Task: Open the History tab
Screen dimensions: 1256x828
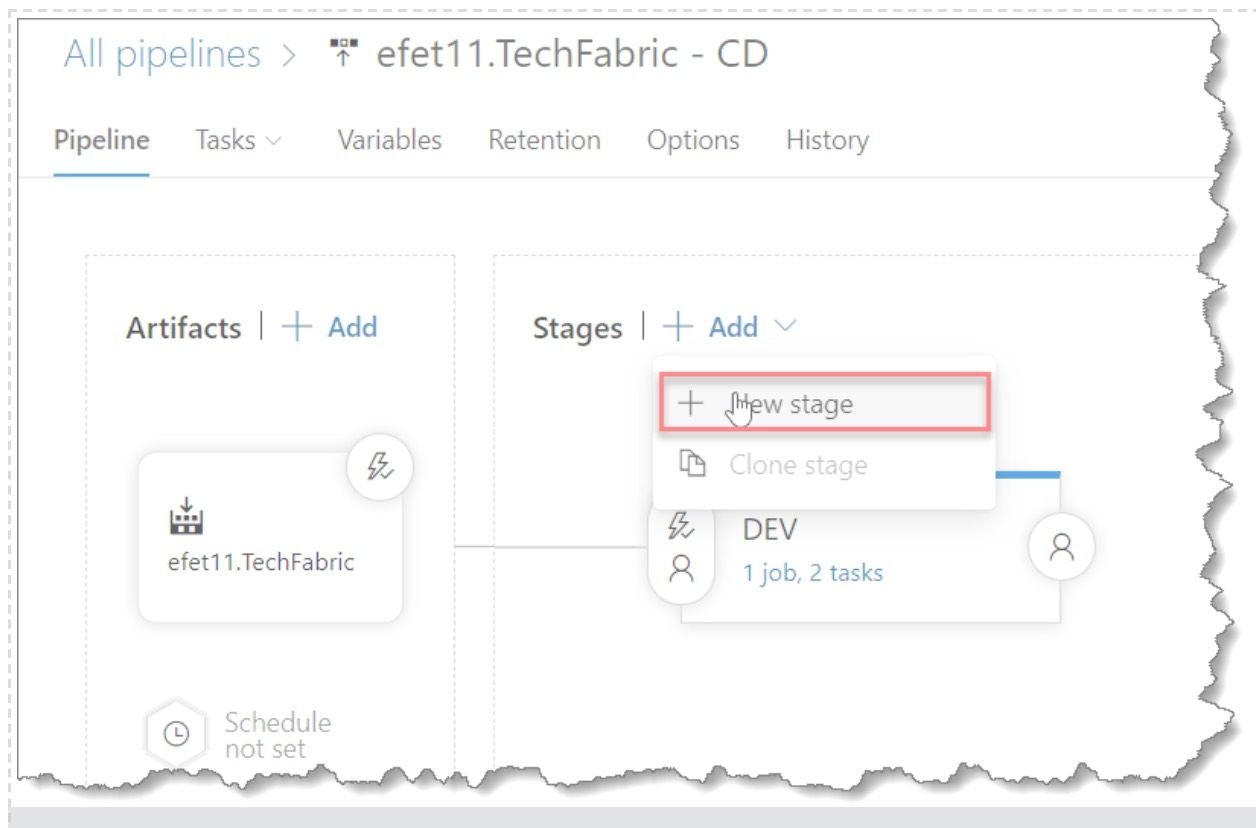Action: [x=826, y=140]
